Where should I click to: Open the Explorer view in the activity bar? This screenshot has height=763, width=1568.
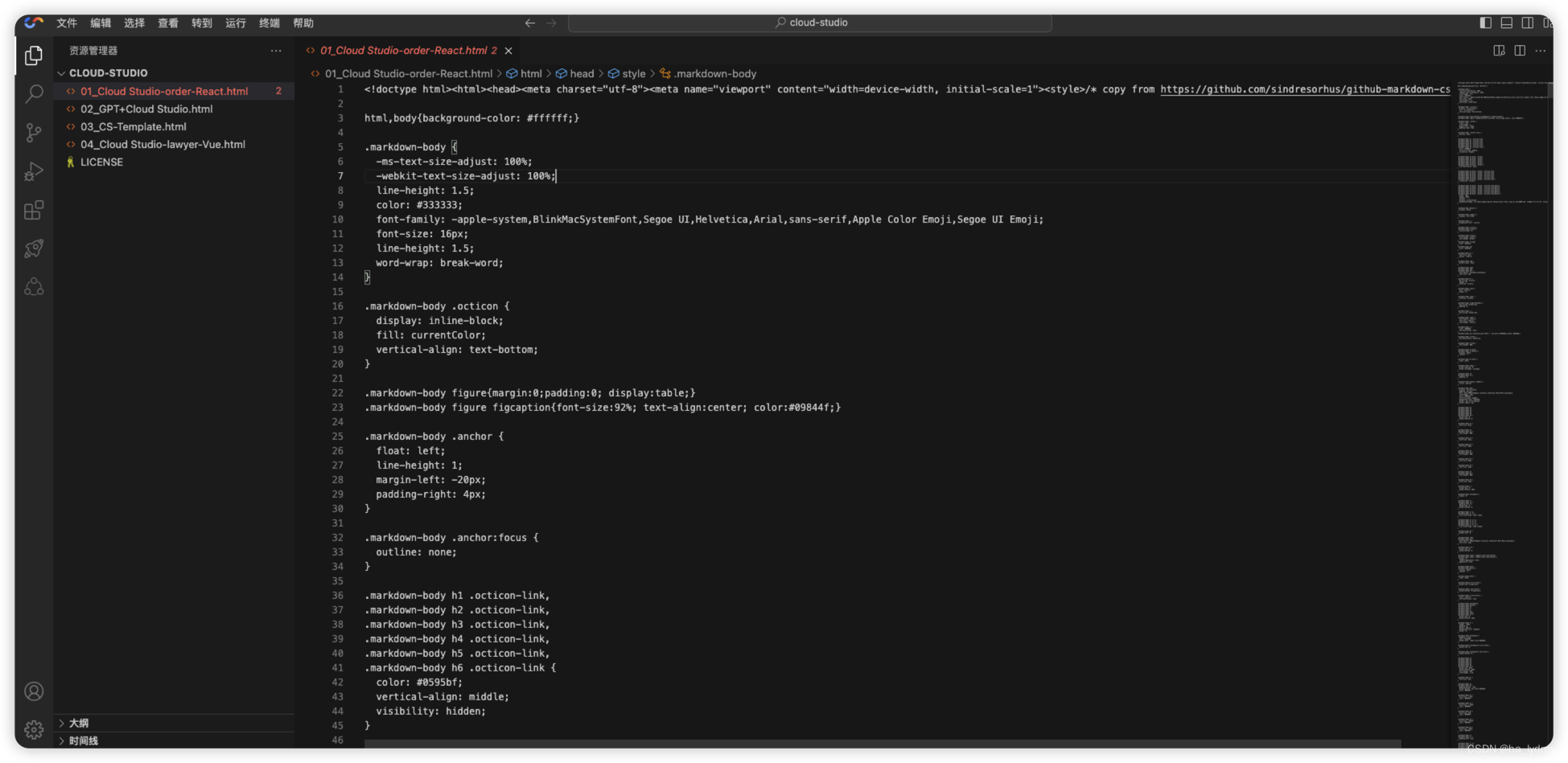click(x=34, y=55)
